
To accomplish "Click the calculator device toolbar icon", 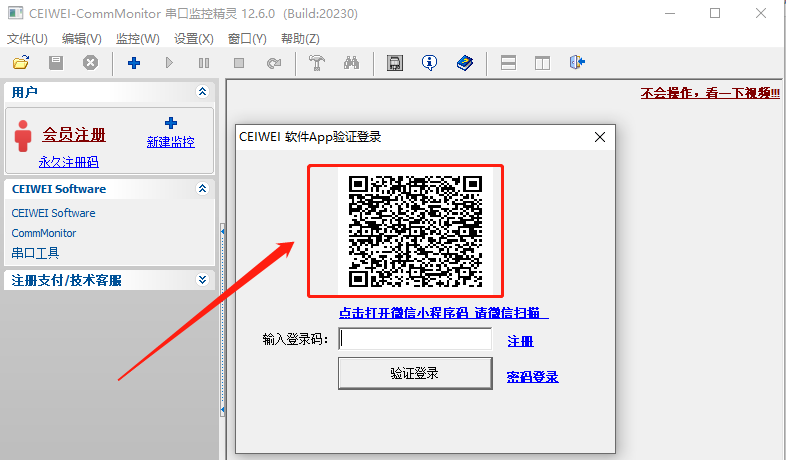I will coord(395,63).
